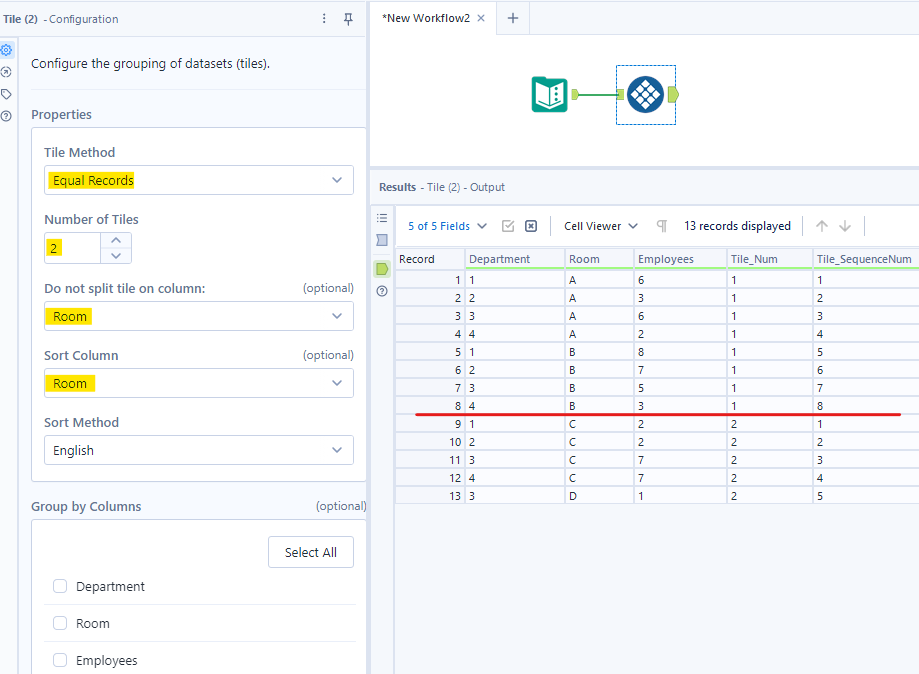Select the green output anchor in Results
The height and width of the screenshot is (674, 919).
pos(381,268)
